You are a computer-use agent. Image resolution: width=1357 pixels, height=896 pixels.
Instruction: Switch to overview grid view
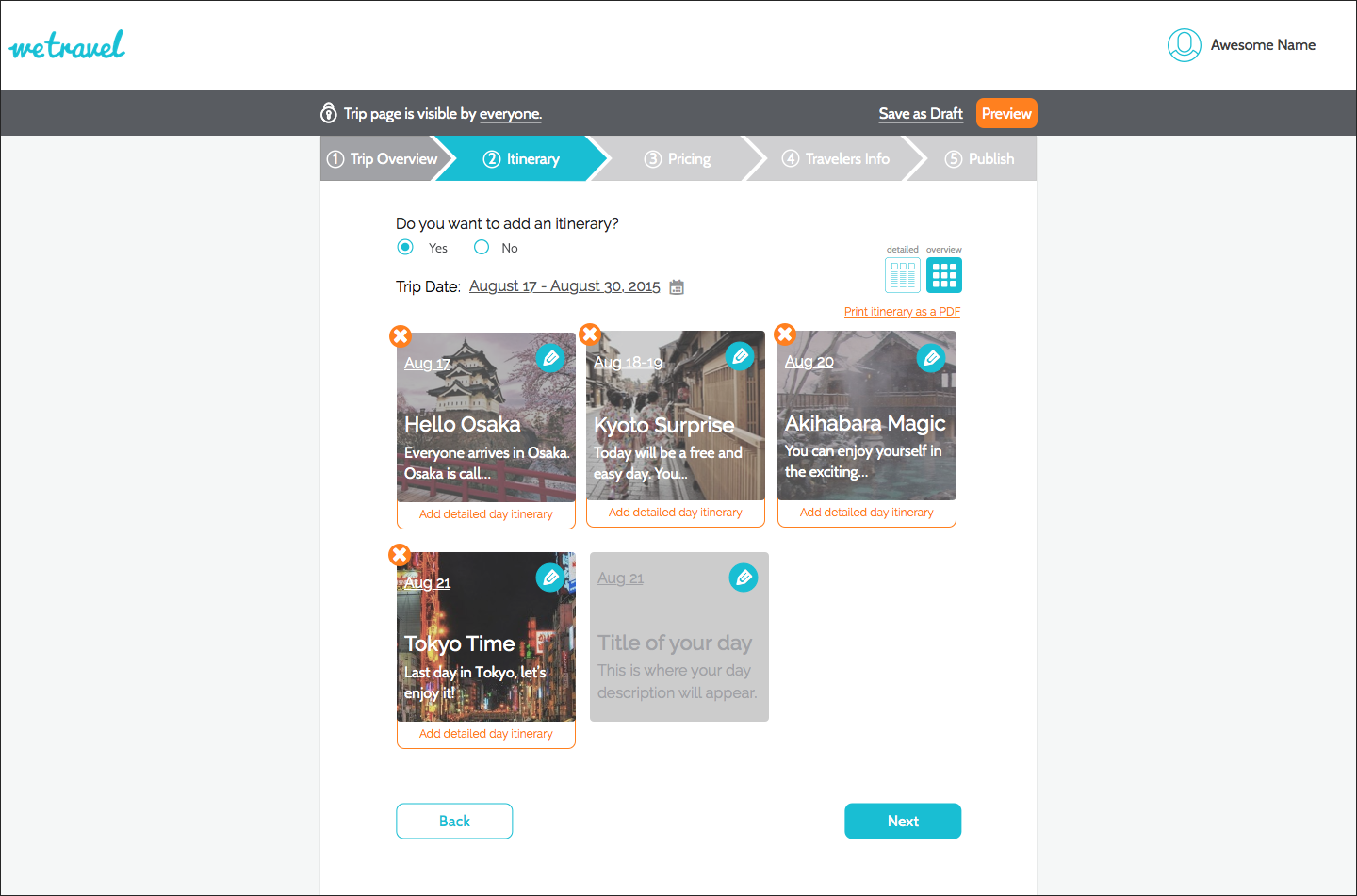(944, 275)
